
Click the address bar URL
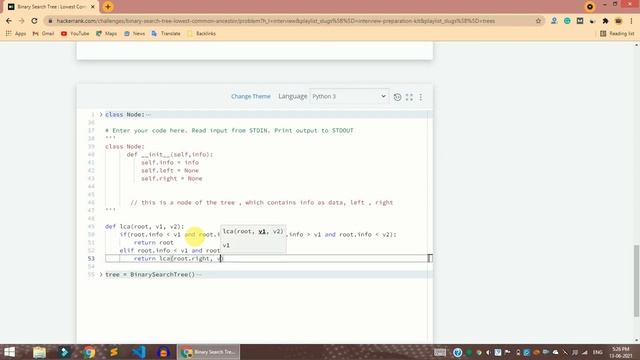pos(276,21)
